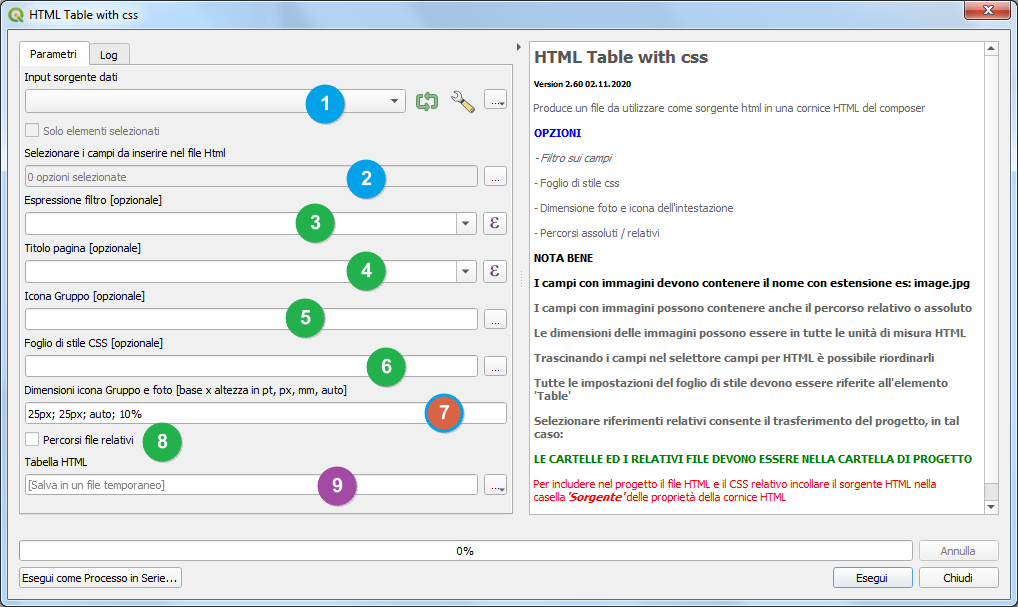Browse for Tabella HTML output destination
This screenshot has width=1018, height=607.
click(x=495, y=485)
